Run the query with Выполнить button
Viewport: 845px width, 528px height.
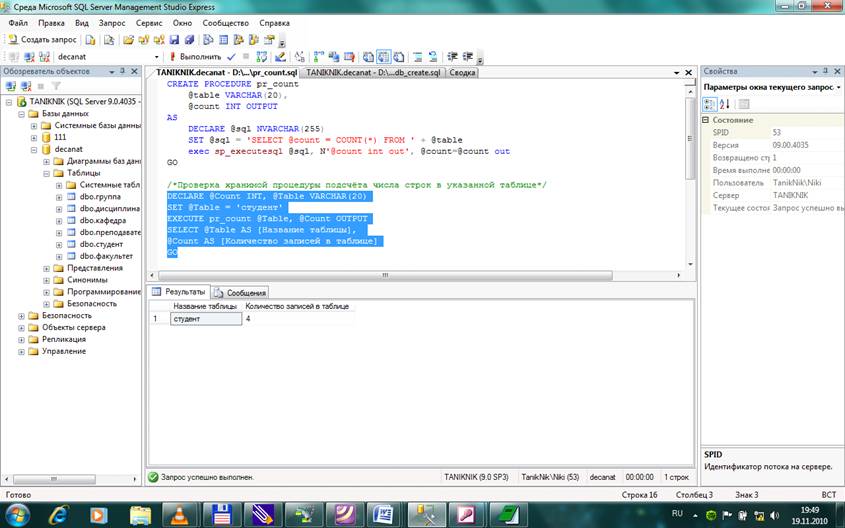pyautogui.click(x=194, y=57)
